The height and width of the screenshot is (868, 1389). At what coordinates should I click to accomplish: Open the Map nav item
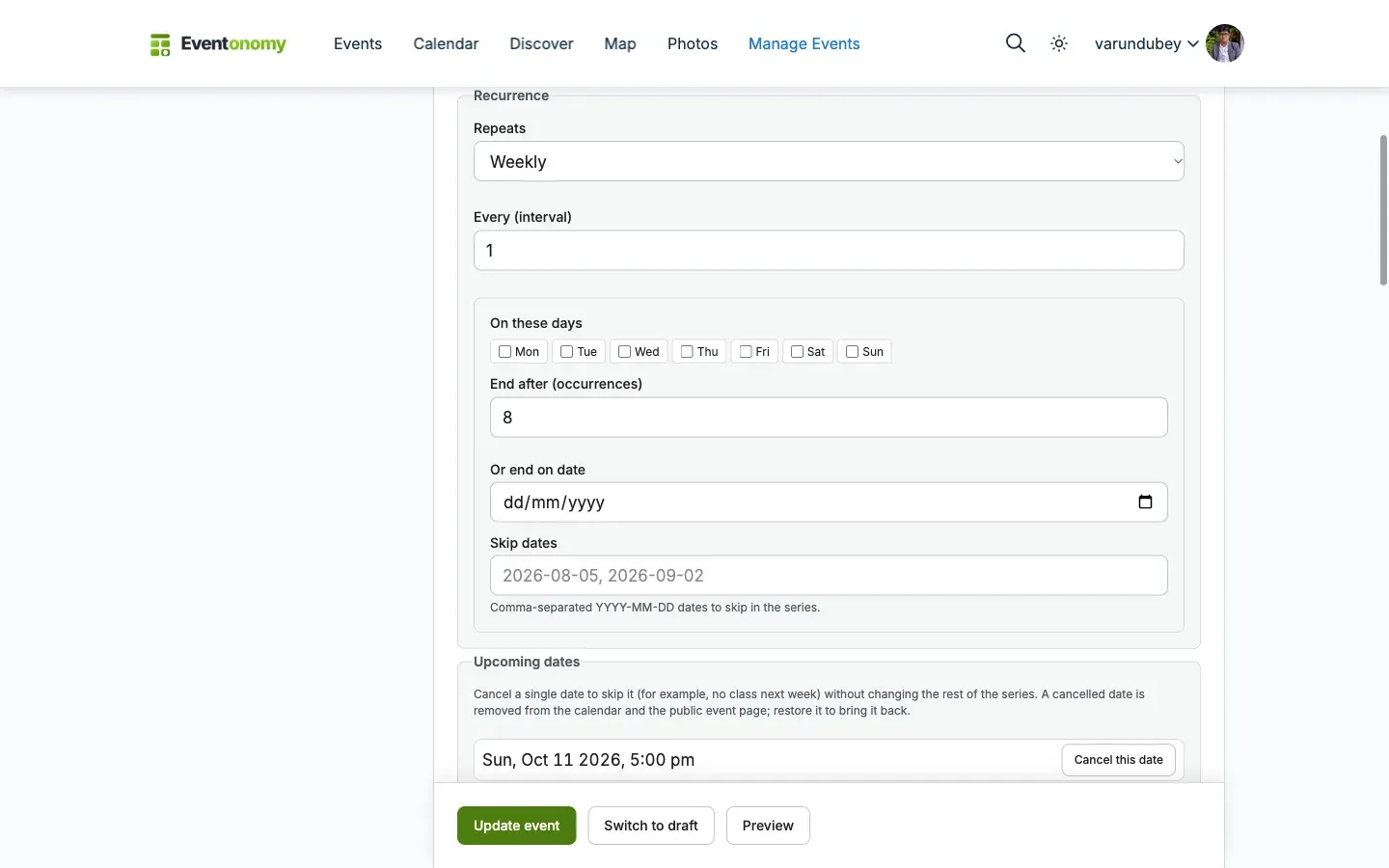coord(620,43)
